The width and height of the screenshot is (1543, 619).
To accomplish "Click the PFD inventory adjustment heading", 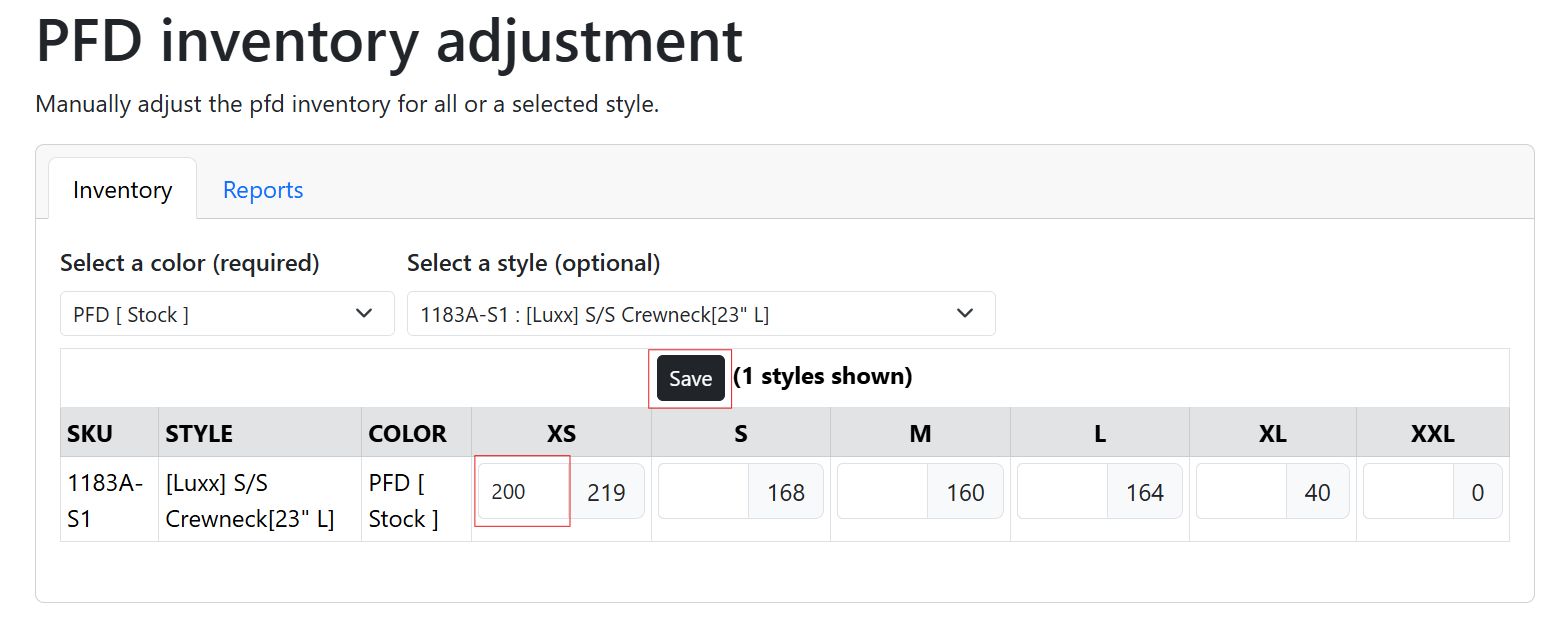I will [x=388, y=41].
